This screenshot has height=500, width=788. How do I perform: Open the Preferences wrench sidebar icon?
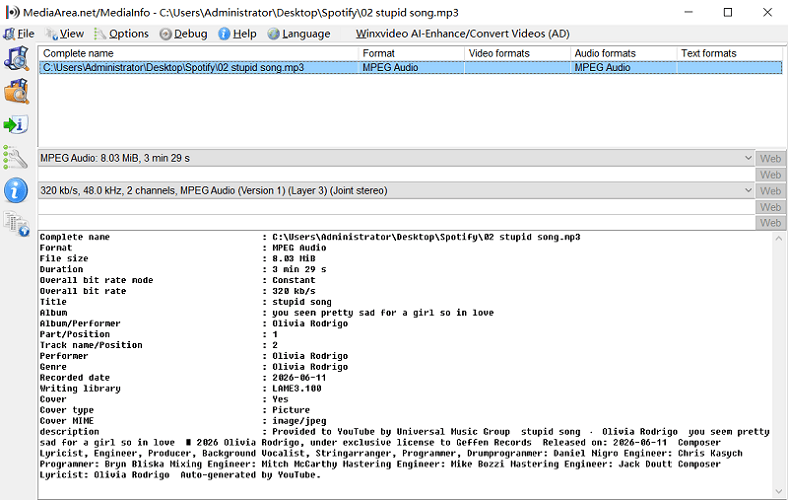tap(16, 158)
